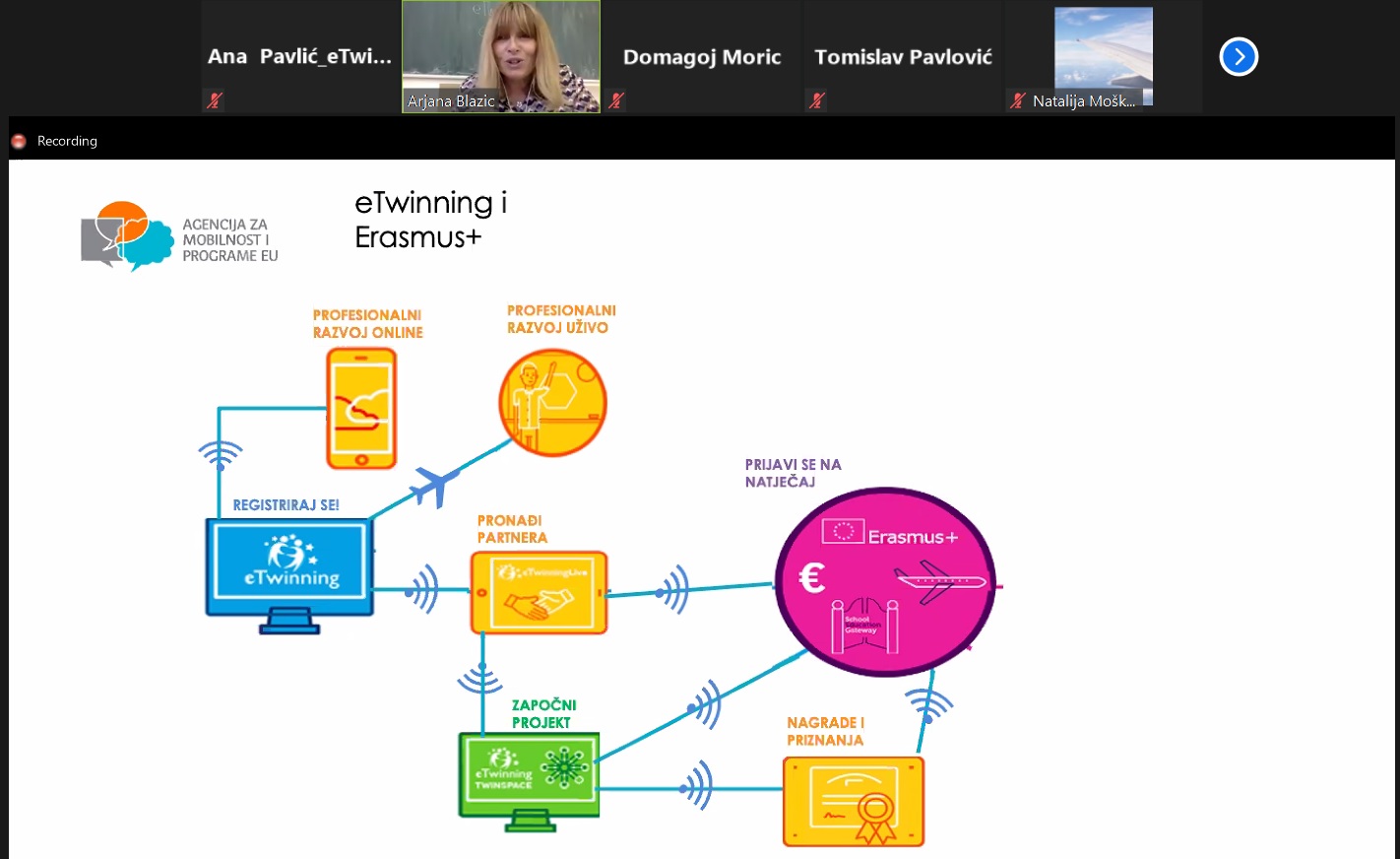Click the ZAPOČNI PROJEKT label

click(x=543, y=713)
